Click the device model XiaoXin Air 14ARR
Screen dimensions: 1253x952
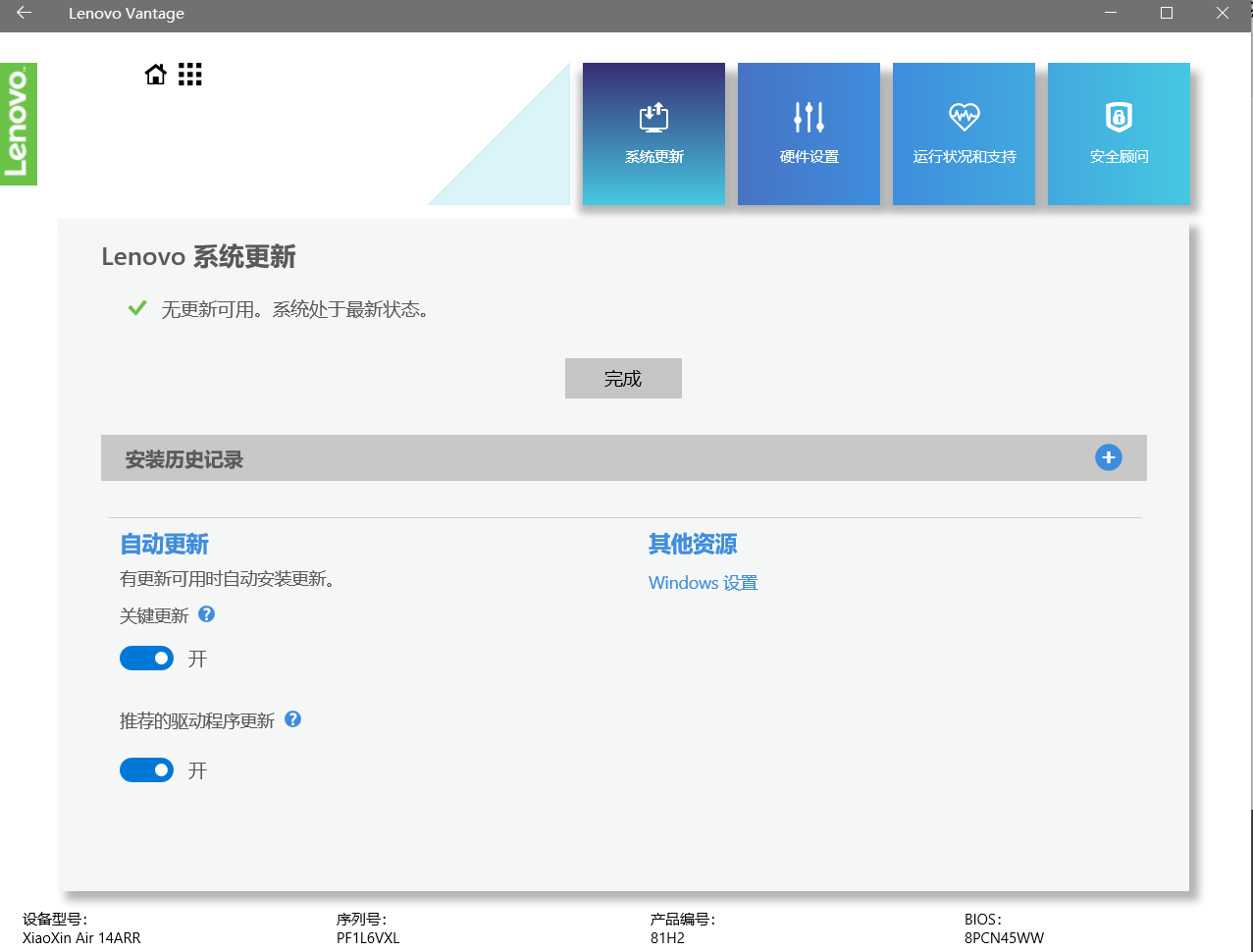[81, 938]
